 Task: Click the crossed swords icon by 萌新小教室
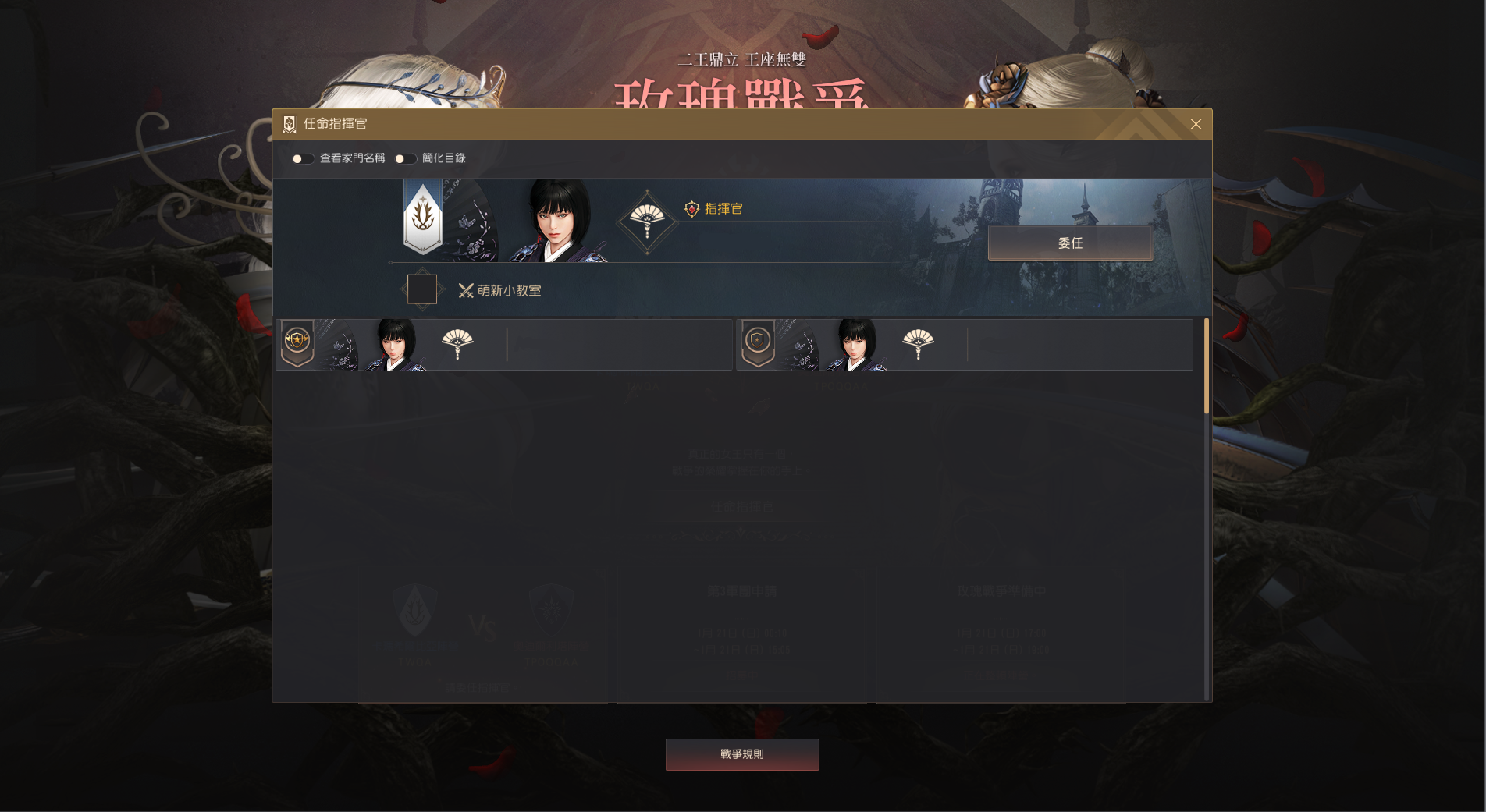(466, 291)
